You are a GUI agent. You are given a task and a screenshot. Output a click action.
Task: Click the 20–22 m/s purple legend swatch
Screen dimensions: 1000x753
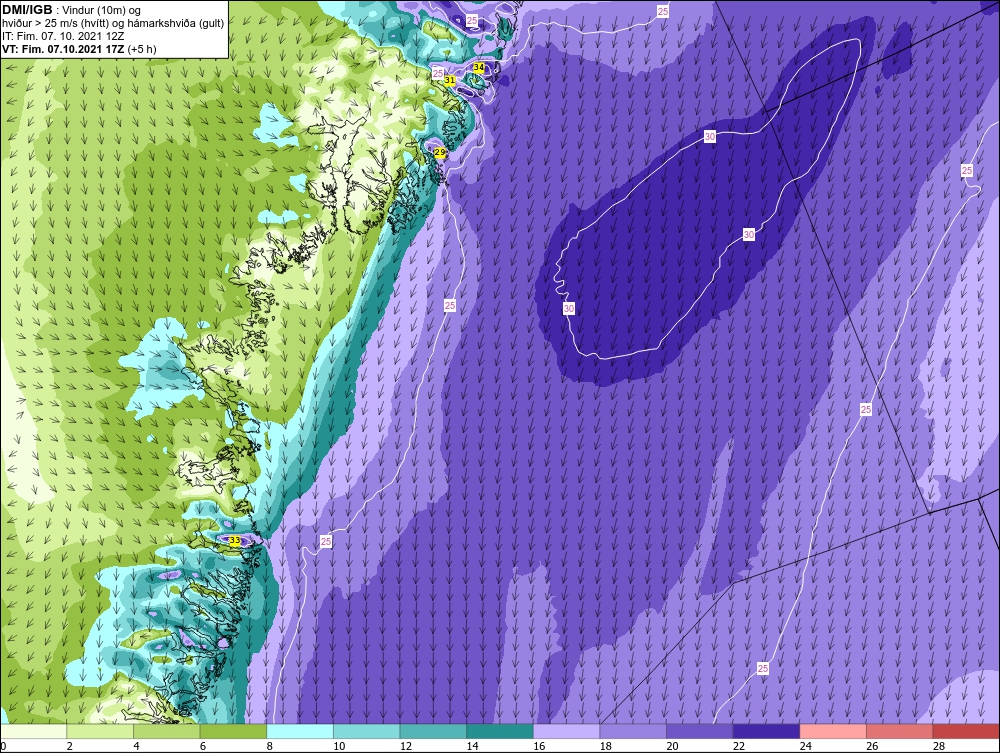pos(700,731)
